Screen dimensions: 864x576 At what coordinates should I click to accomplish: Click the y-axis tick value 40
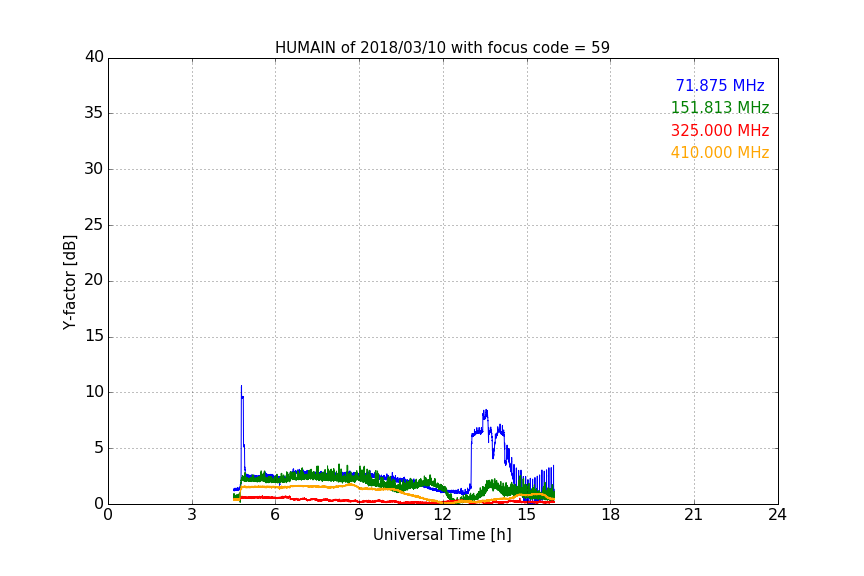click(x=94, y=57)
